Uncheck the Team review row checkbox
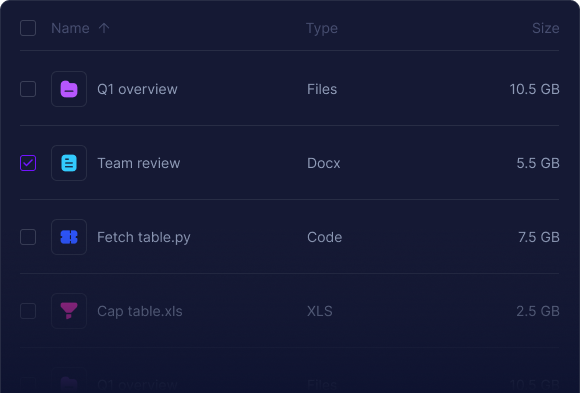Screen dimensions: 580x393 click(x=28, y=163)
